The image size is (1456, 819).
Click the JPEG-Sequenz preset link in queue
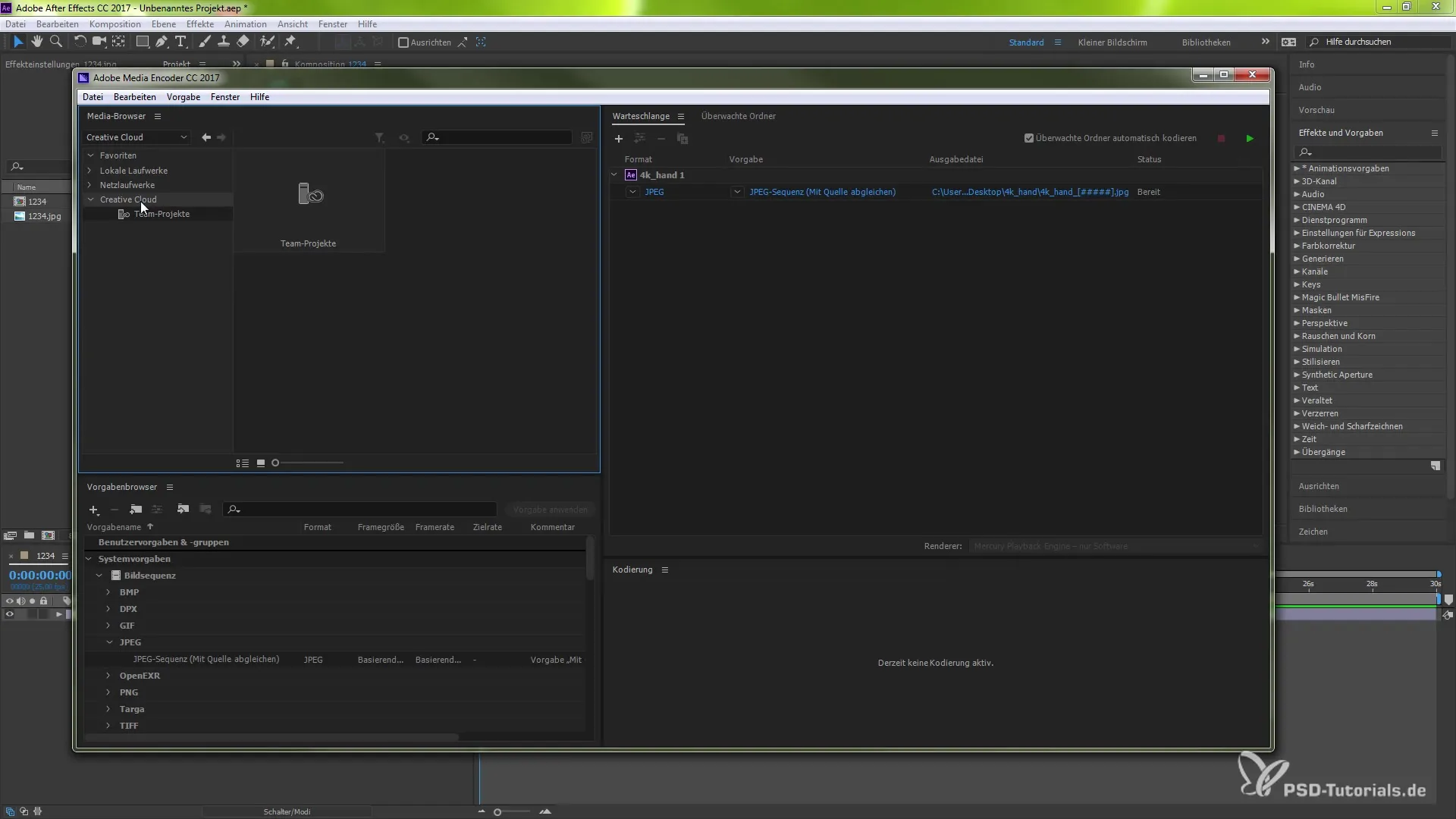tap(822, 192)
